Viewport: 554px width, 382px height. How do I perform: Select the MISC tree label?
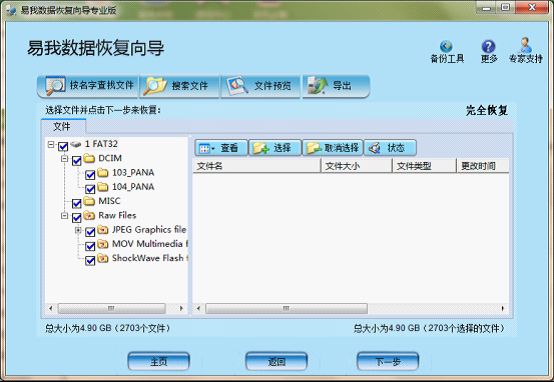click(x=109, y=201)
